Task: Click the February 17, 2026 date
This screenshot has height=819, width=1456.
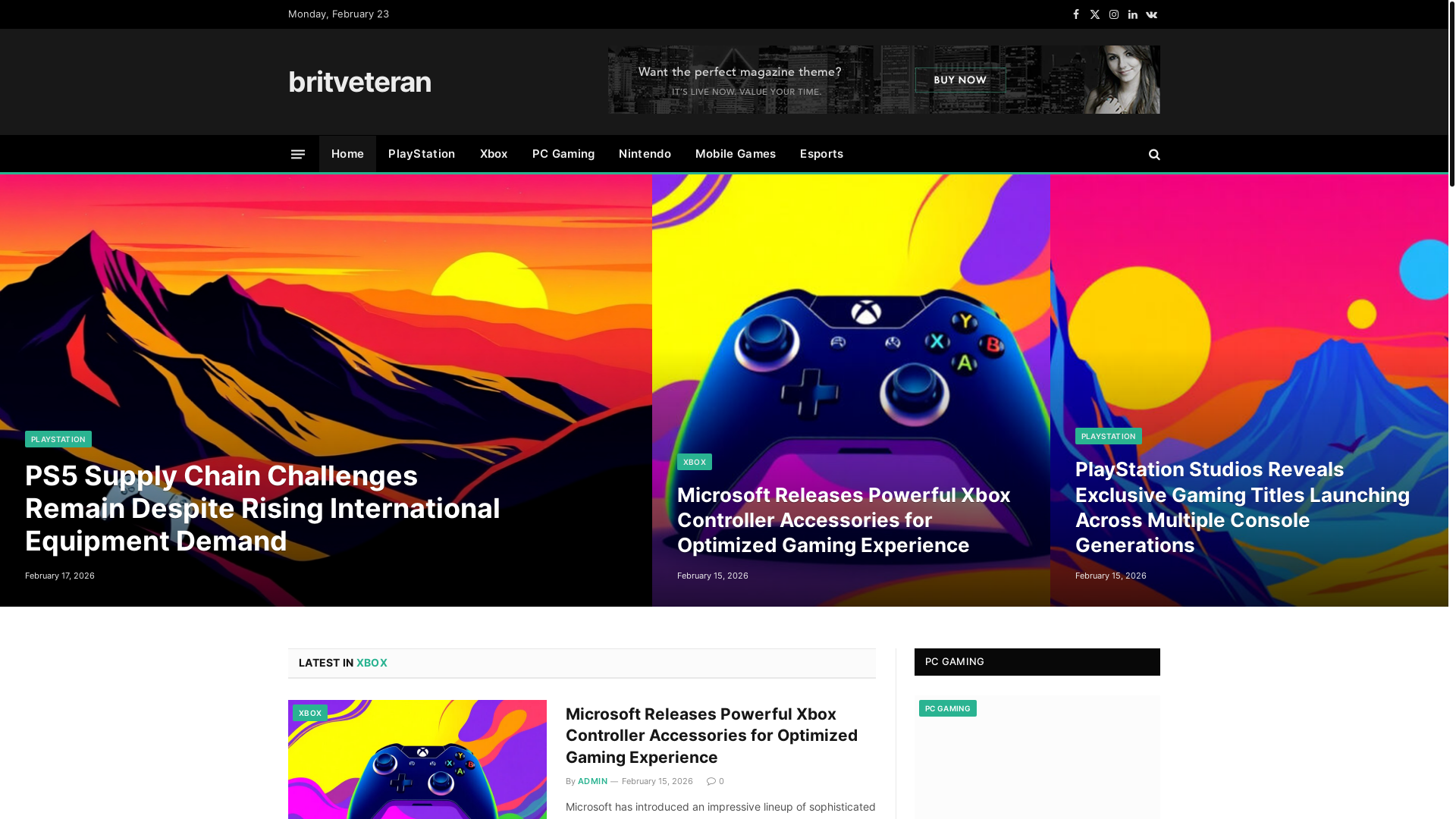Action: [x=60, y=576]
